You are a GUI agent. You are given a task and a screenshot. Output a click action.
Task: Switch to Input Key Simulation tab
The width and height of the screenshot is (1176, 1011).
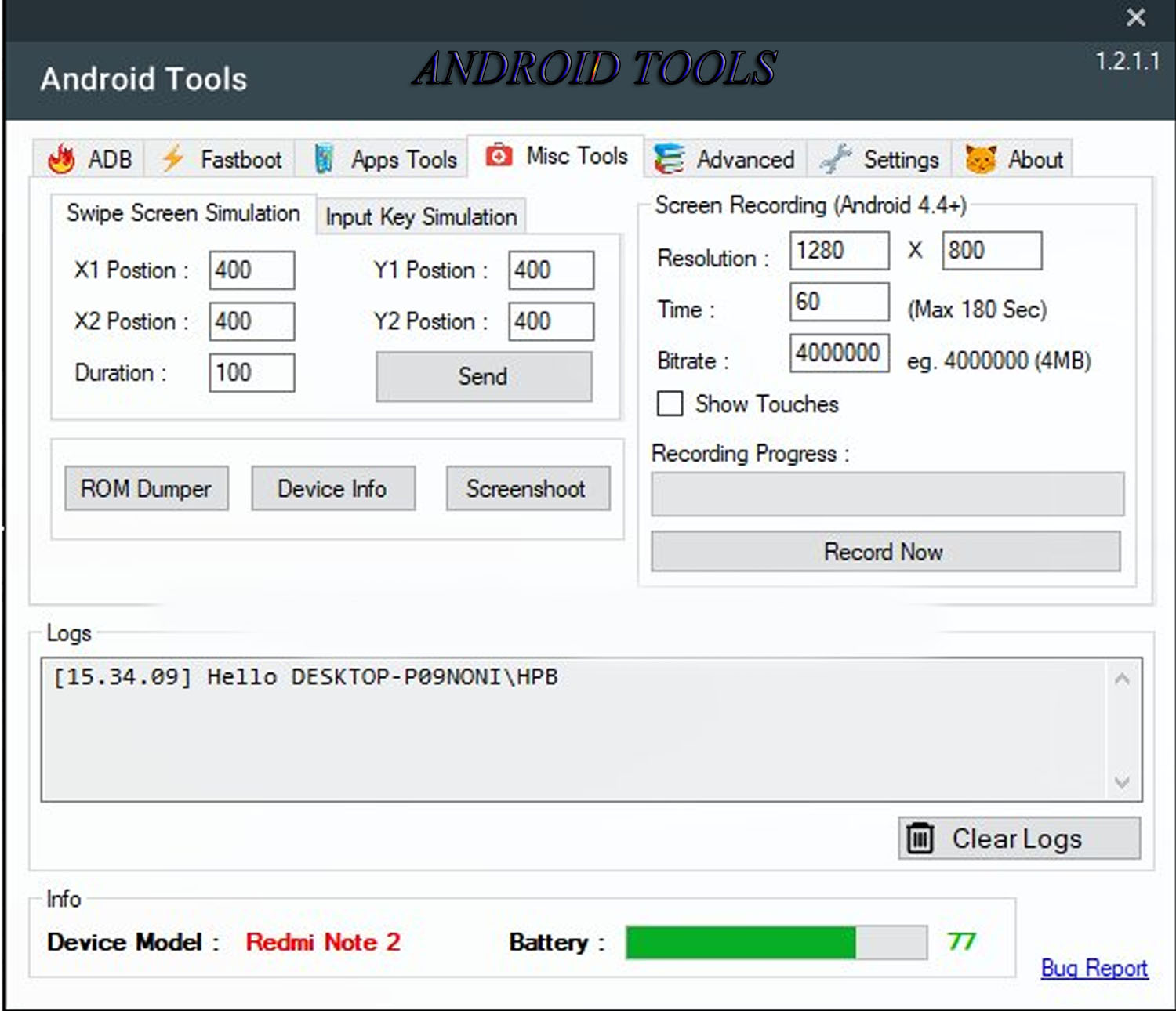420,217
